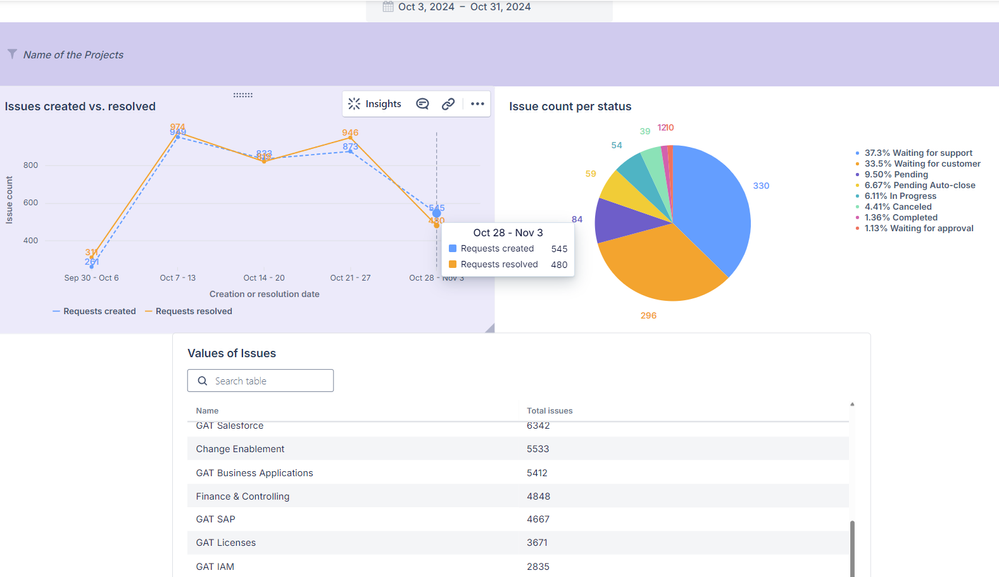Select the Change Enablement row
999x577 pixels.
tap(518, 449)
